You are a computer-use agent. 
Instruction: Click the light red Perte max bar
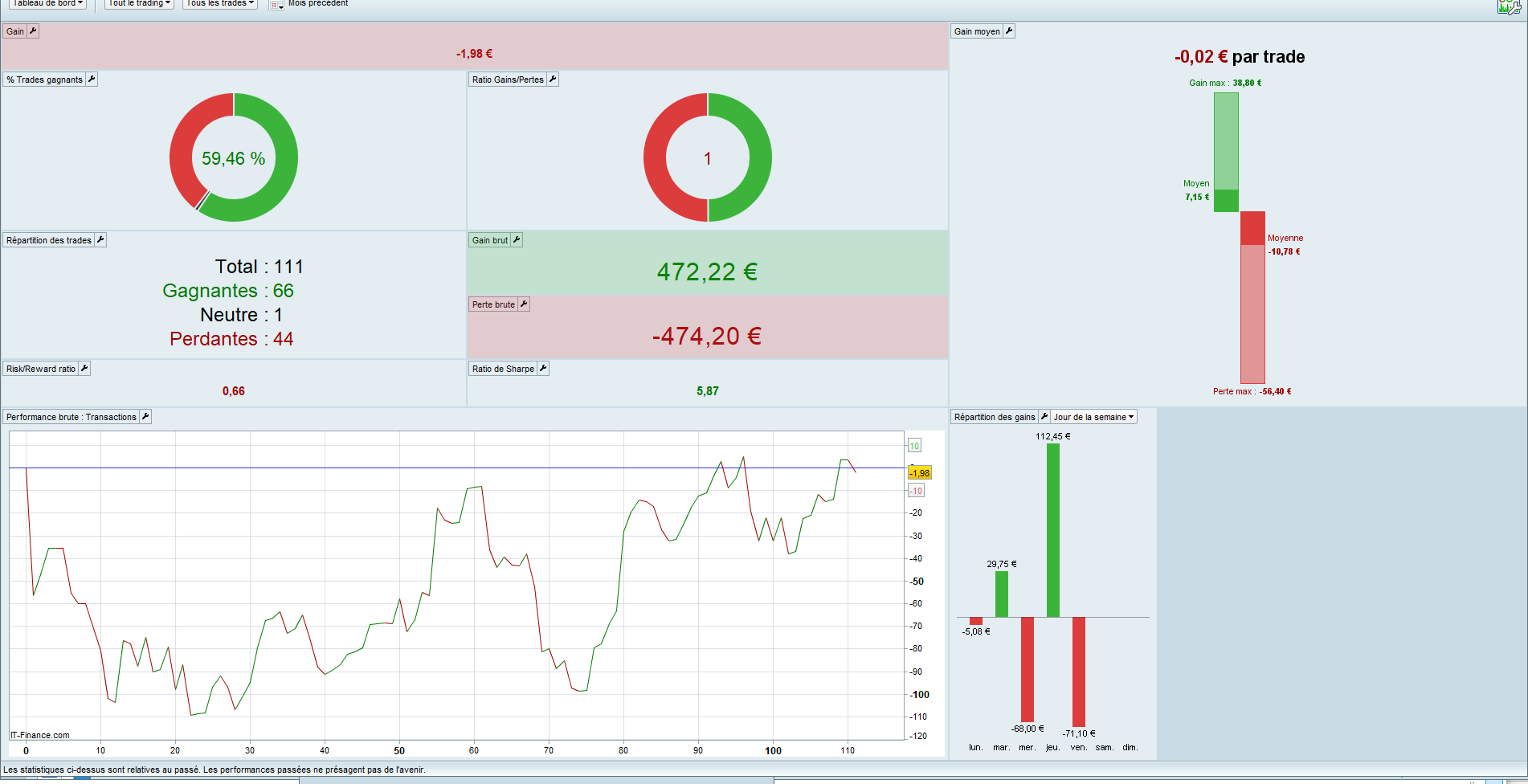coord(1252,314)
